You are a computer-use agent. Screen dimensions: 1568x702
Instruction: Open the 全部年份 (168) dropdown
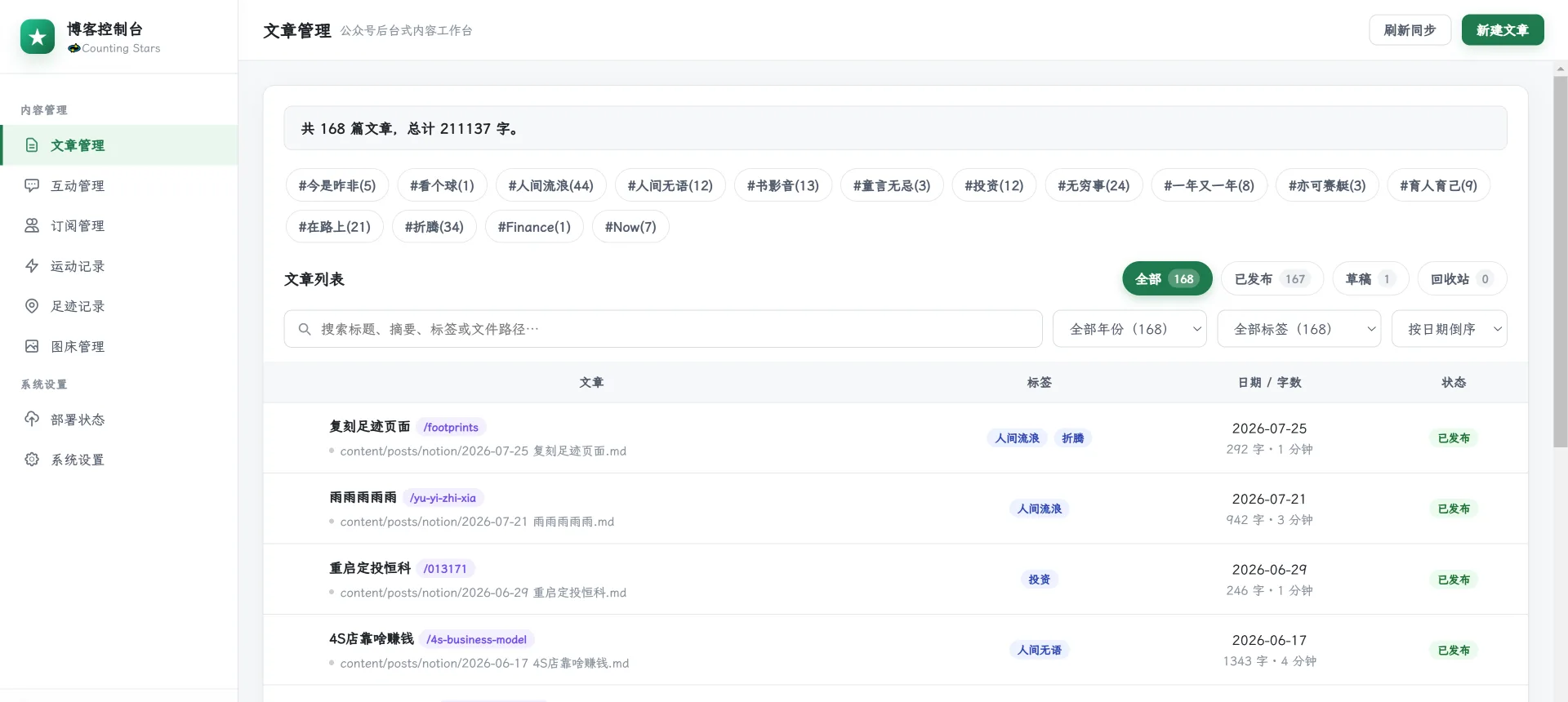(x=1129, y=329)
